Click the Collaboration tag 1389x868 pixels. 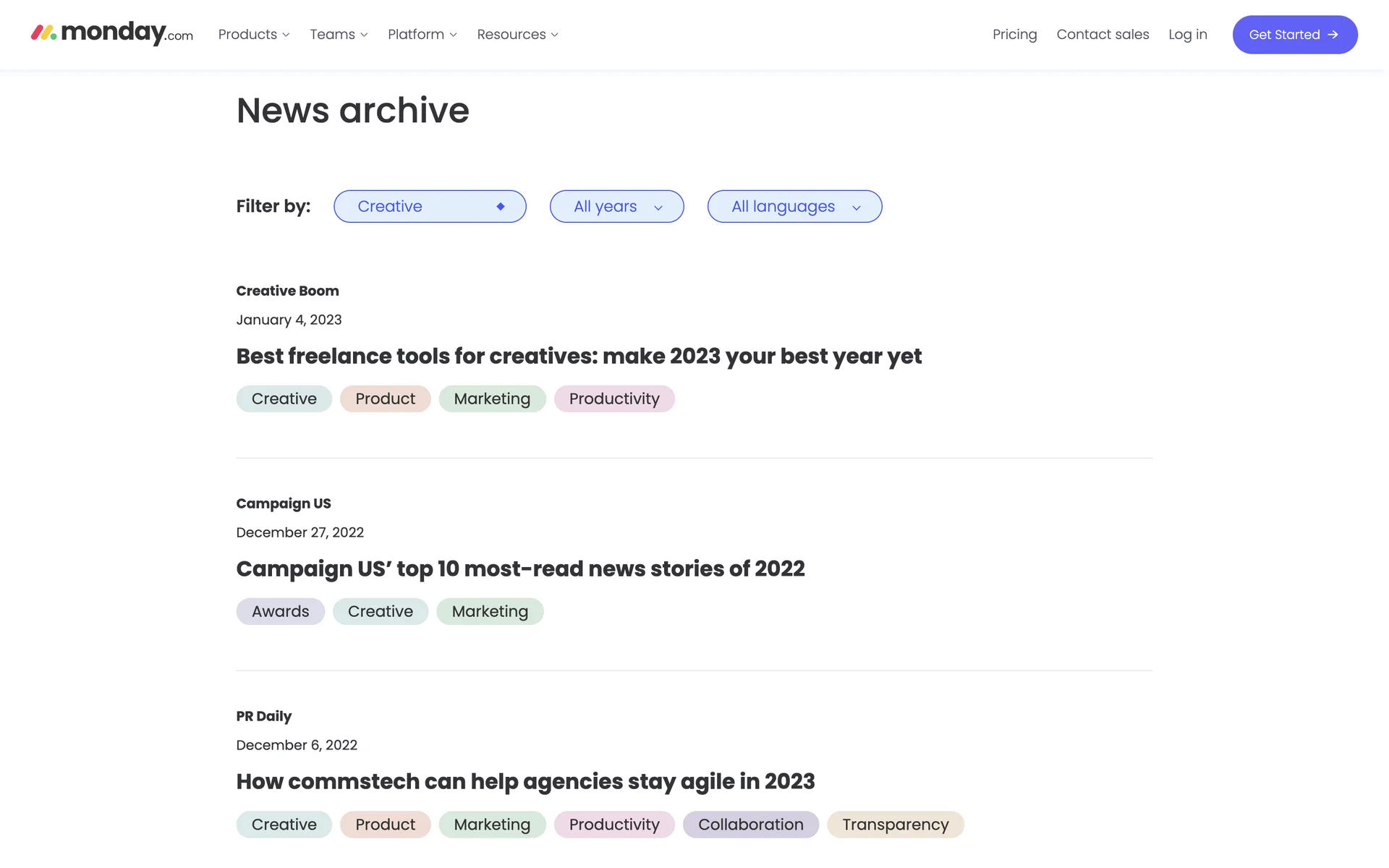(750, 825)
